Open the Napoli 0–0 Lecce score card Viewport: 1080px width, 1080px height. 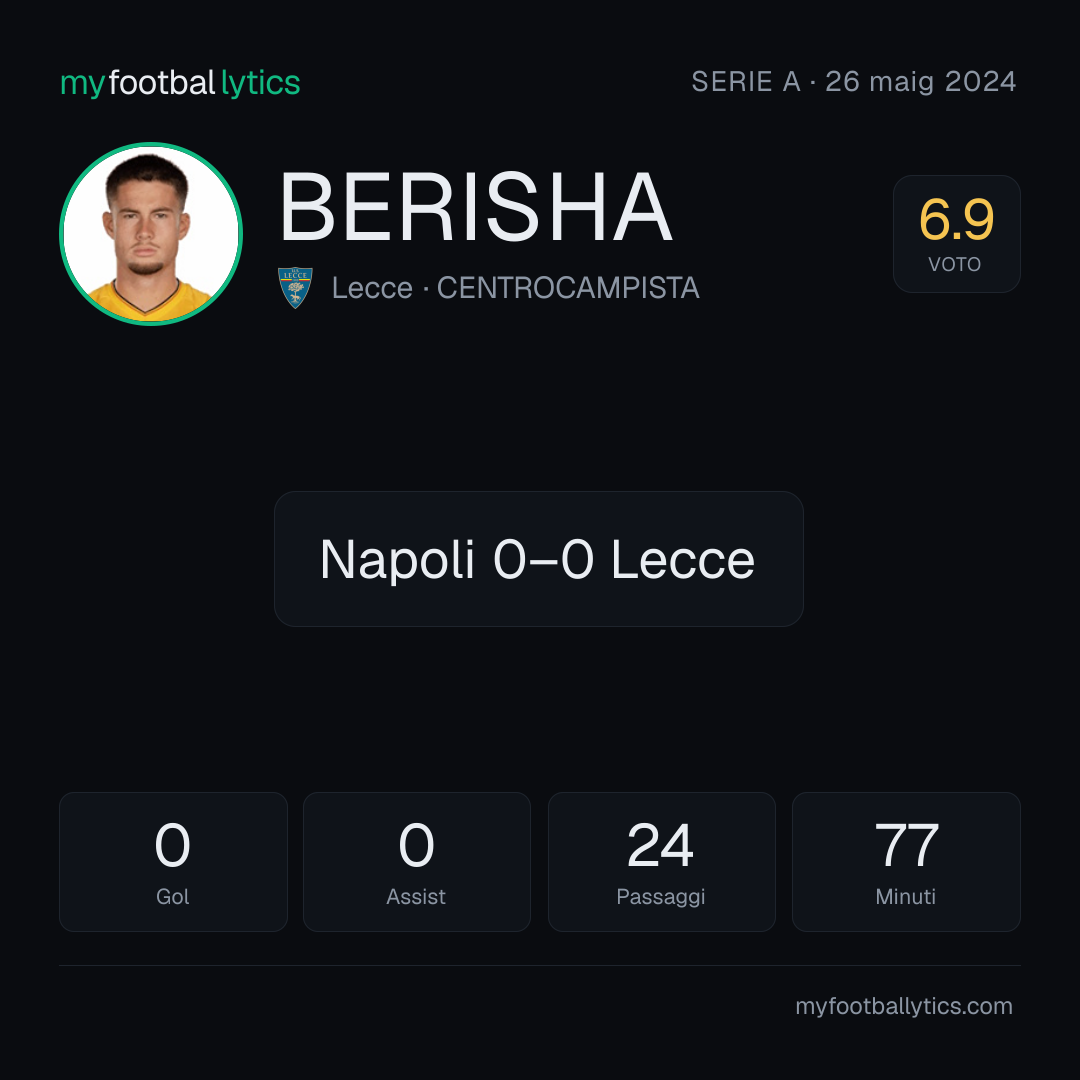pyautogui.click(x=539, y=559)
